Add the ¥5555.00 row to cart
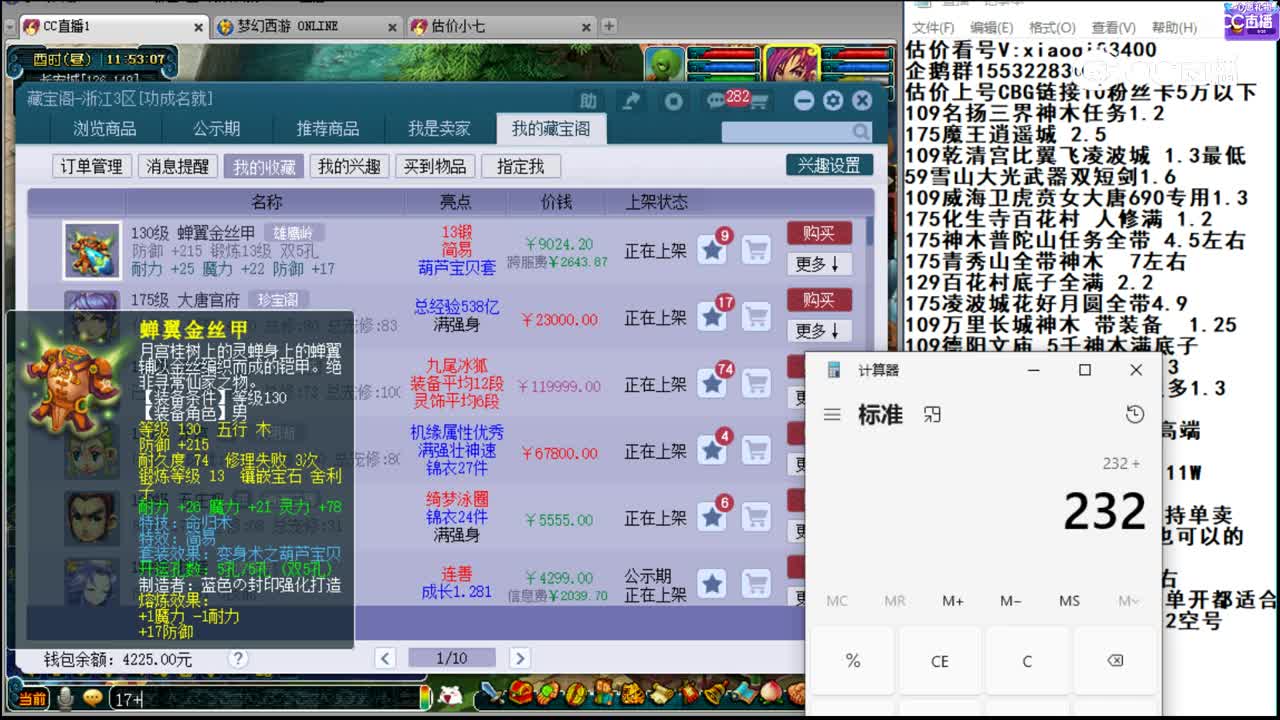This screenshot has height=720, width=1280. click(x=756, y=518)
